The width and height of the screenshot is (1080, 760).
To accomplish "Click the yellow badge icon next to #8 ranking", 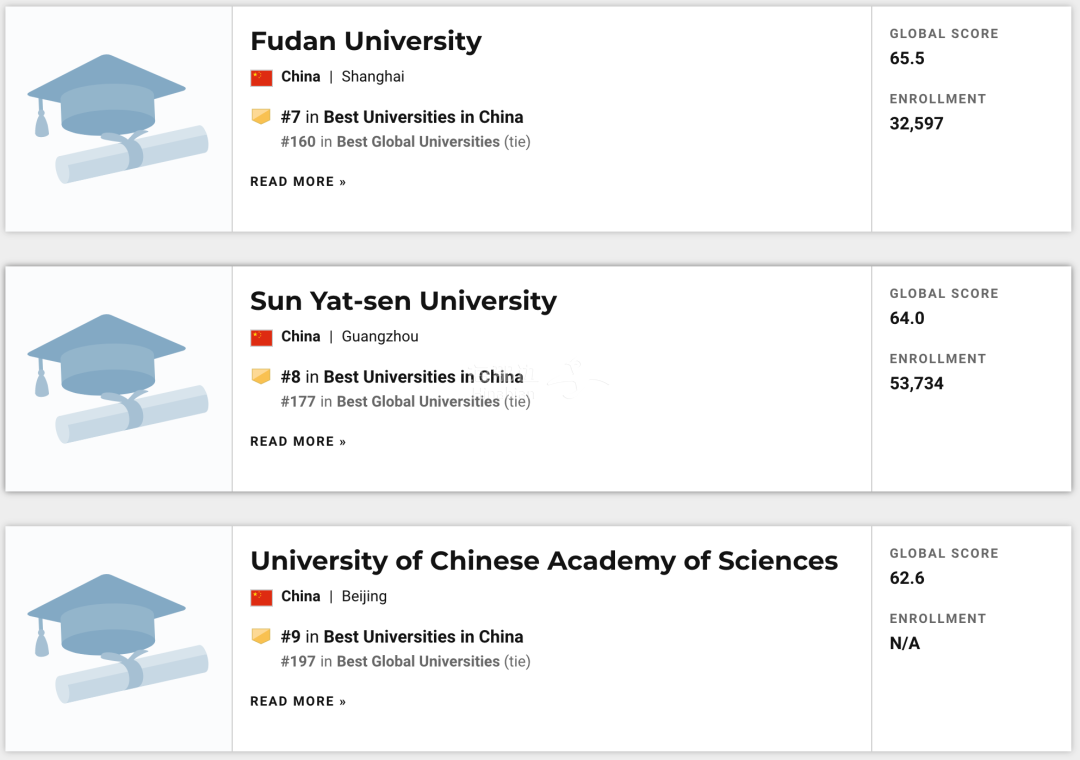I will click(x=261, y=376).
